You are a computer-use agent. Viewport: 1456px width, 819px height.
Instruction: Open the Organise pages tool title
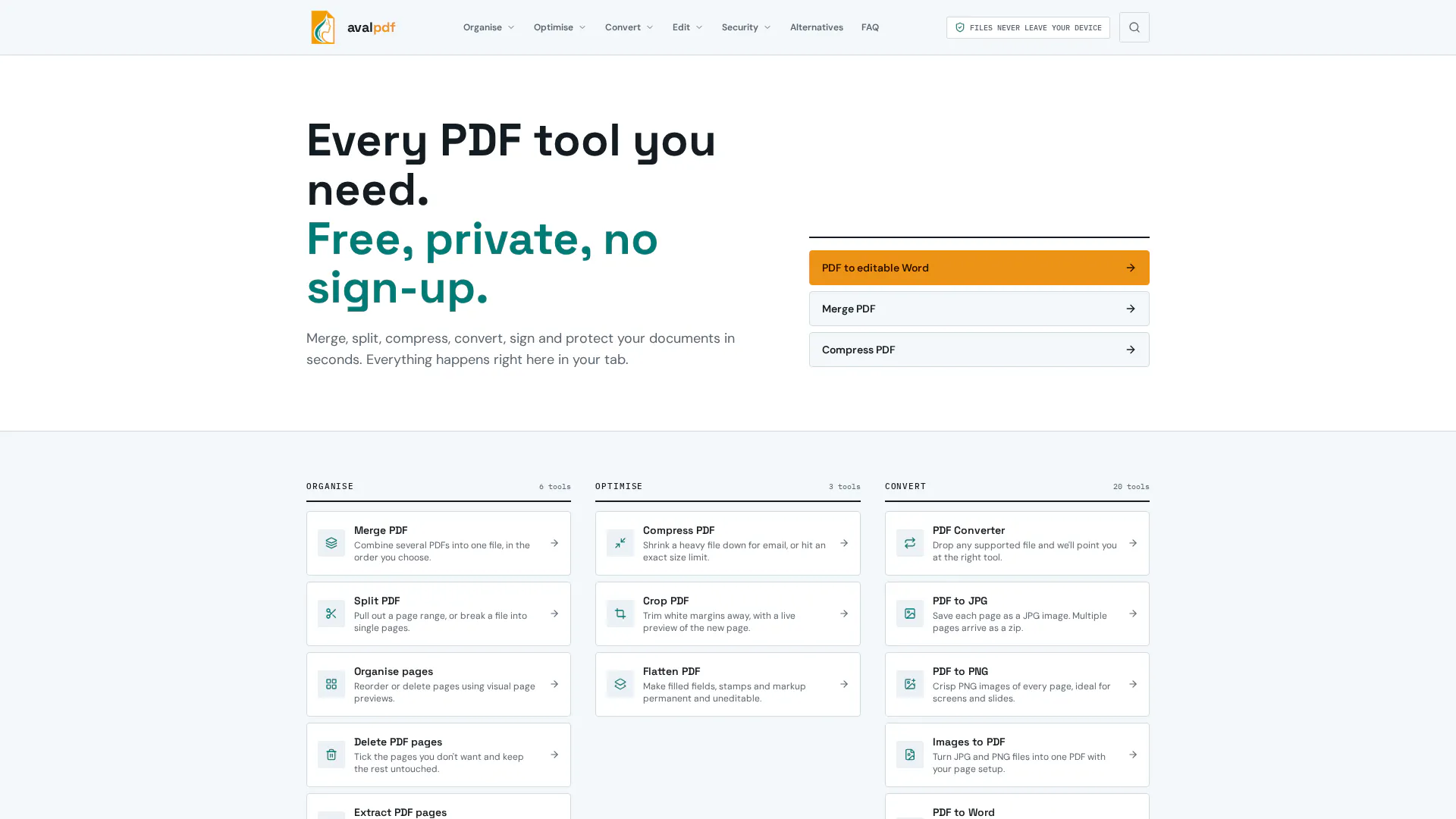click(394, 671)
